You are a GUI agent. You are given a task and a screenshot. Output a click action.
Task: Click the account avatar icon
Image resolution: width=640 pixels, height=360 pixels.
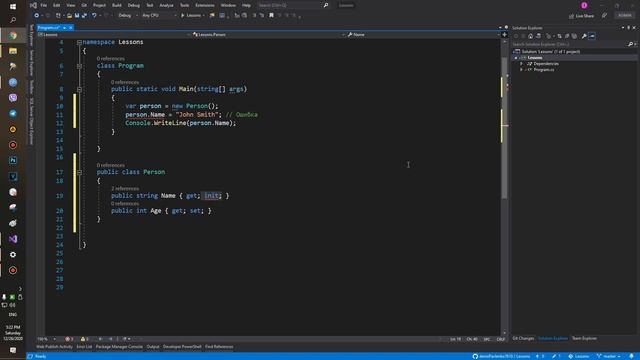(x=584, y=5)
